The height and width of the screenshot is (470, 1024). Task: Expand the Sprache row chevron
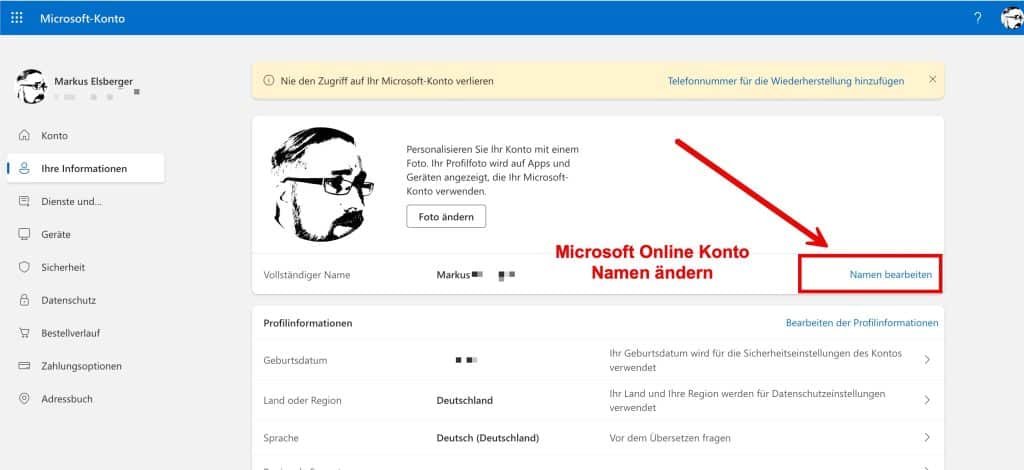927,437
